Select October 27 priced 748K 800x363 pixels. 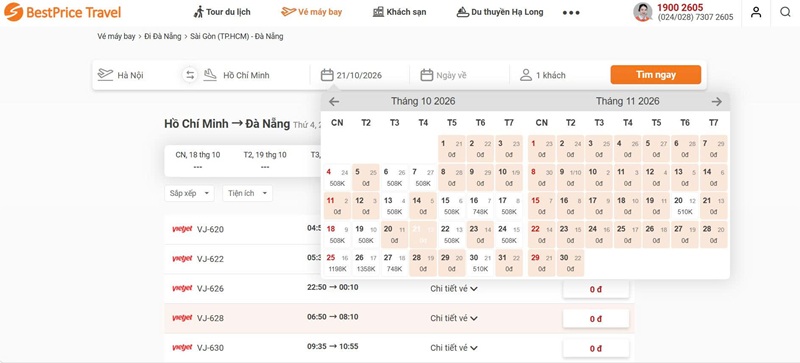click(x=394, y=263)
